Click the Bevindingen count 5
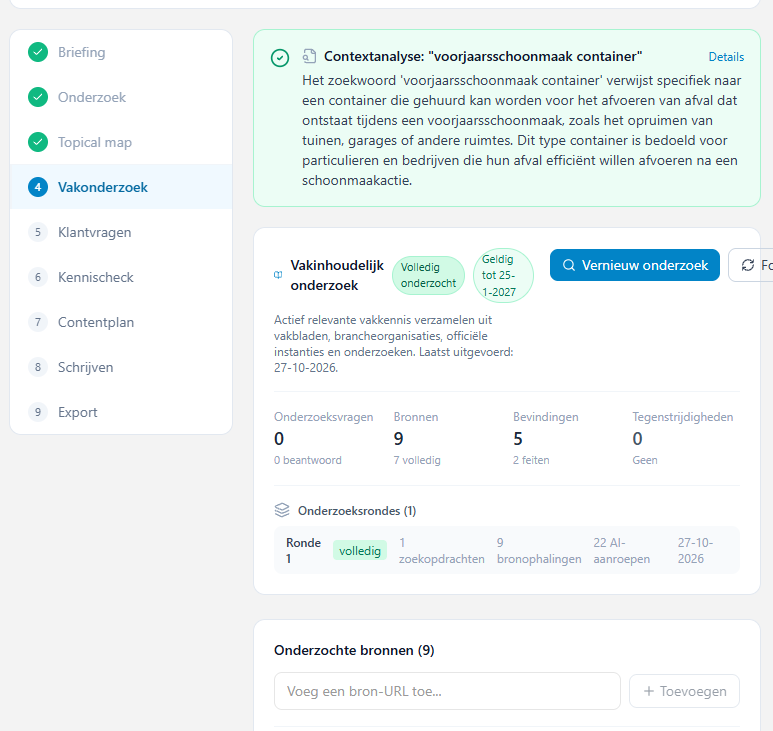This screenshot has height=731, width=773. [x=518, y=439]
